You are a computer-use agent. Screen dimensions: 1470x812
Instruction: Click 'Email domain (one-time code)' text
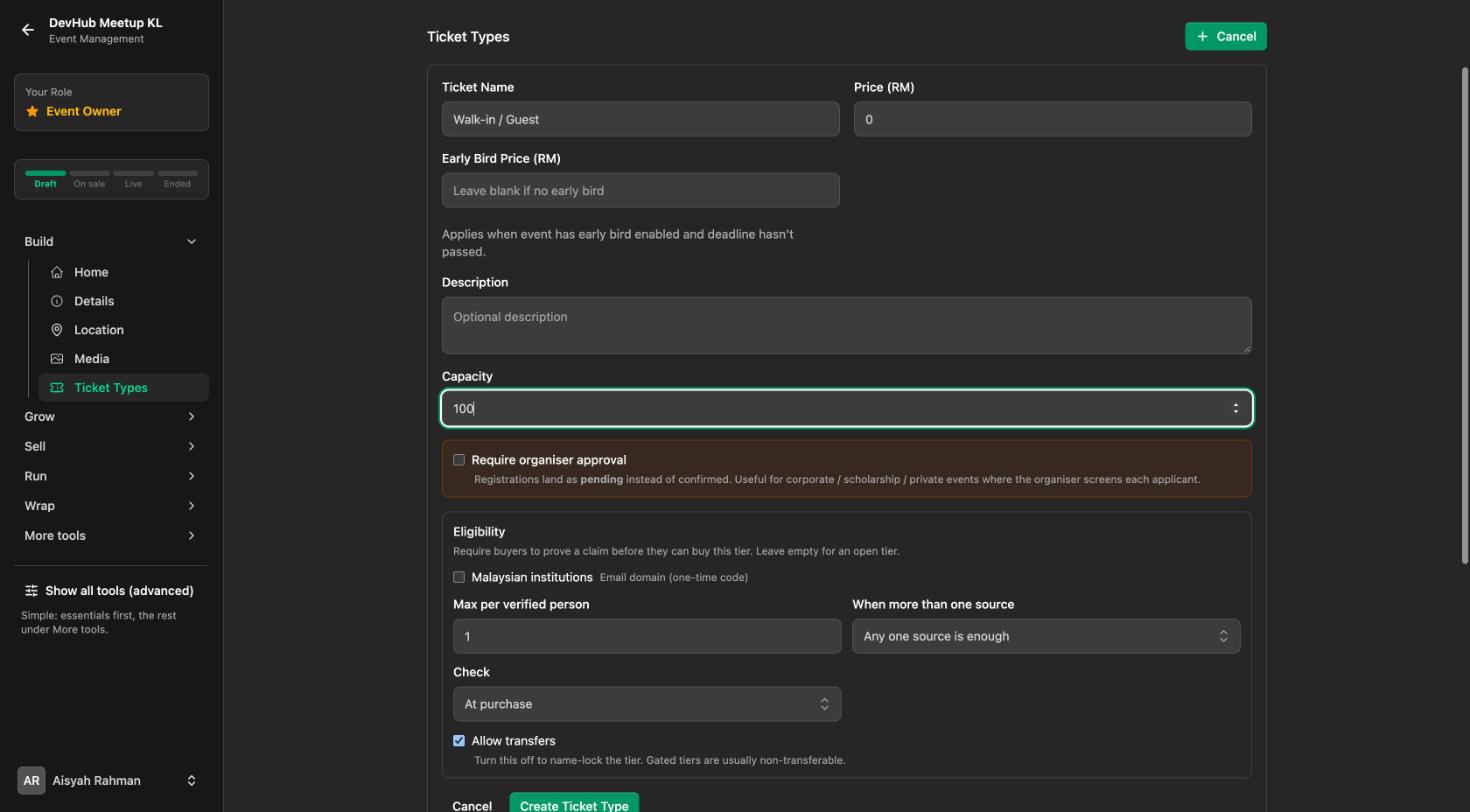(674, 578)
